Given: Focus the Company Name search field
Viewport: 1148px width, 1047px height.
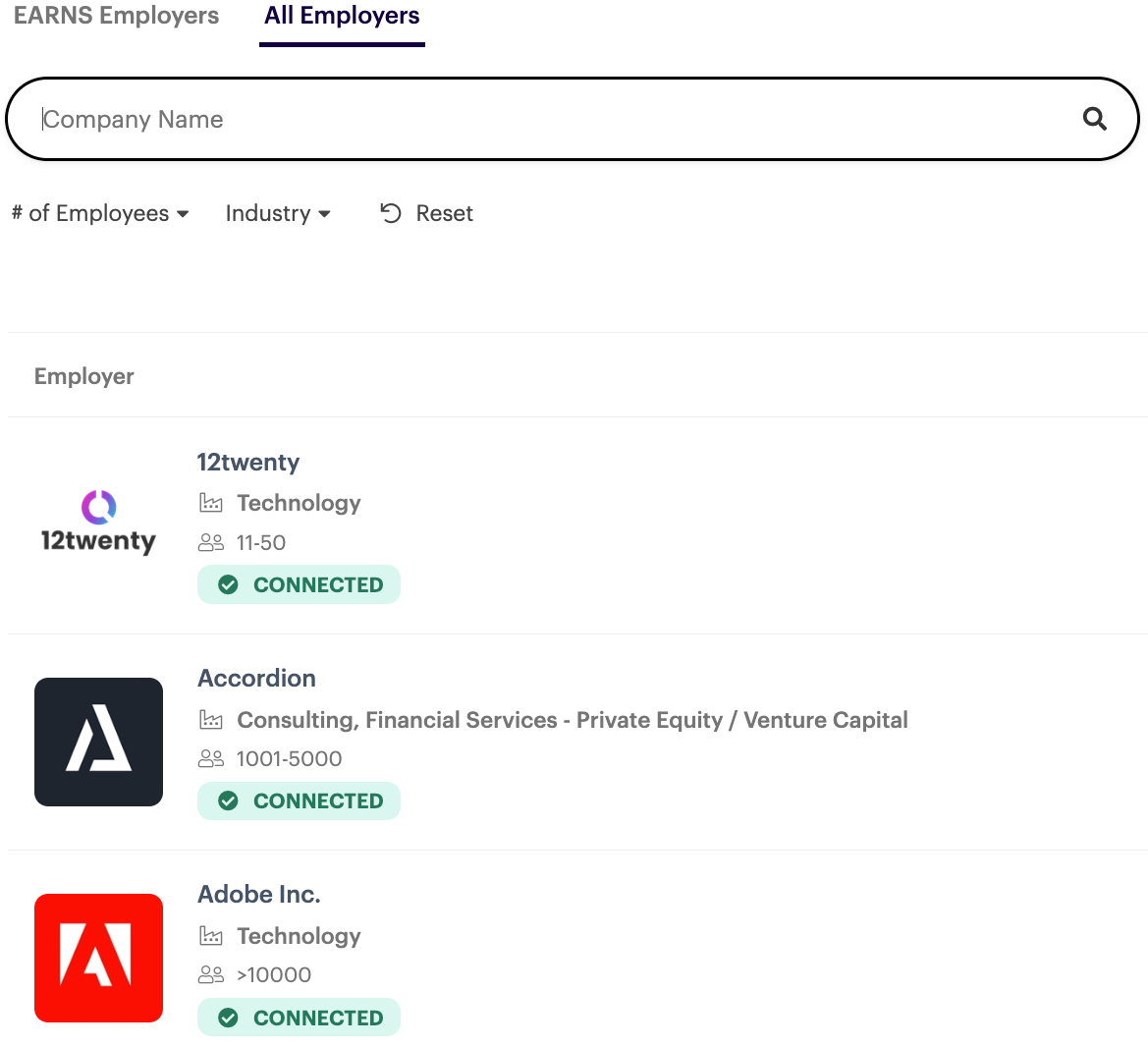Looking at the screenshot, I should [x=550, y=119].
